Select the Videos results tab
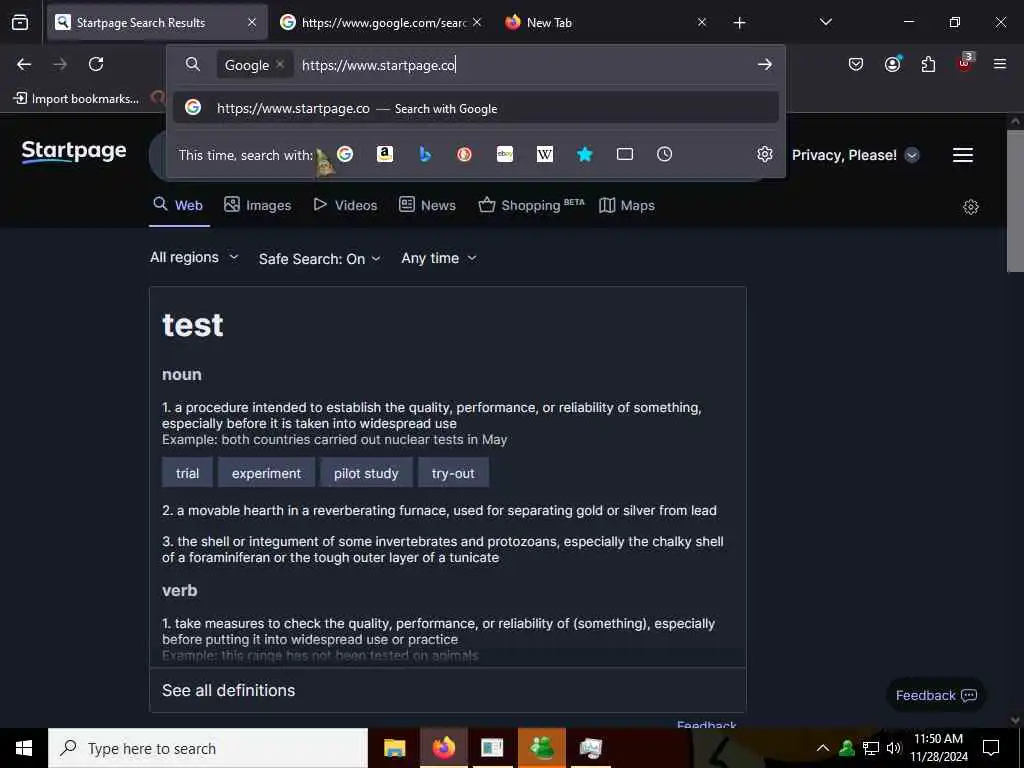1024x768 pixels. click(x=345, y=205)
